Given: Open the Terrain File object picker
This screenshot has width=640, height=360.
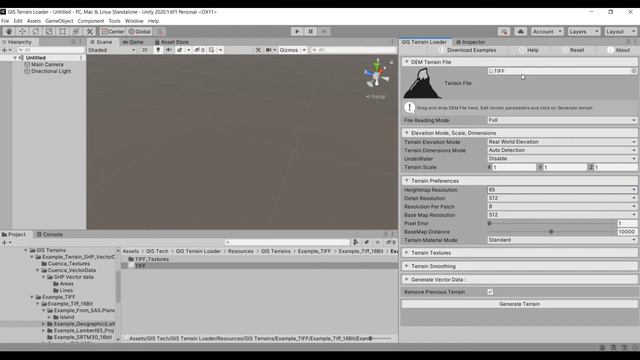Looking at the screenshot, I should [633, 71].
